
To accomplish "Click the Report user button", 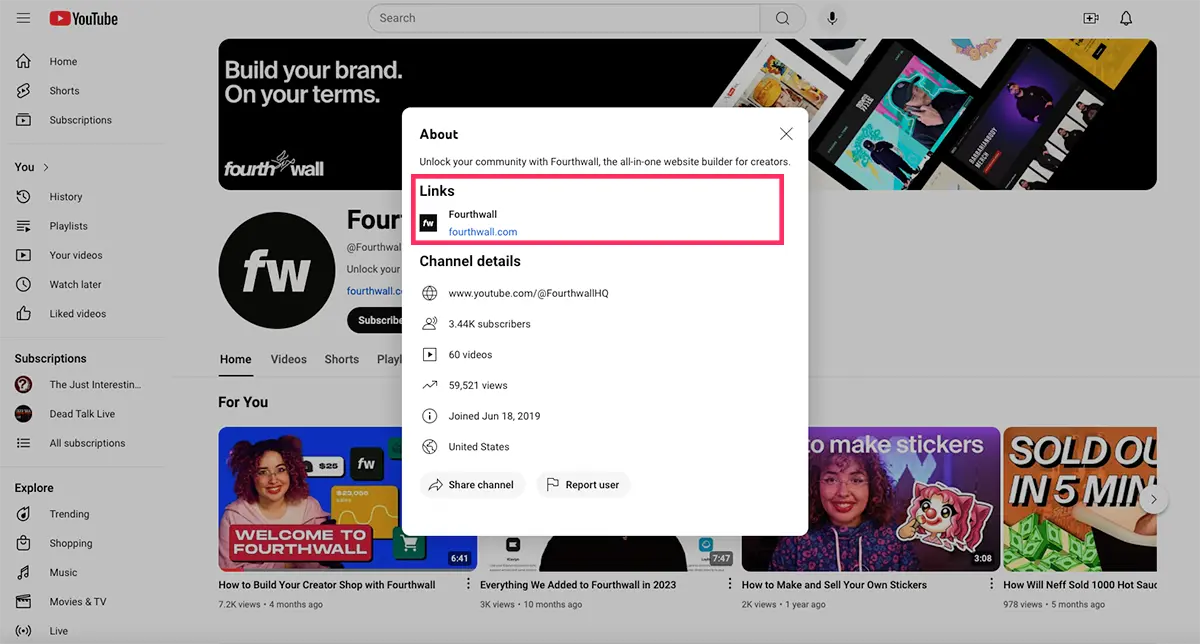I will 583,485.
